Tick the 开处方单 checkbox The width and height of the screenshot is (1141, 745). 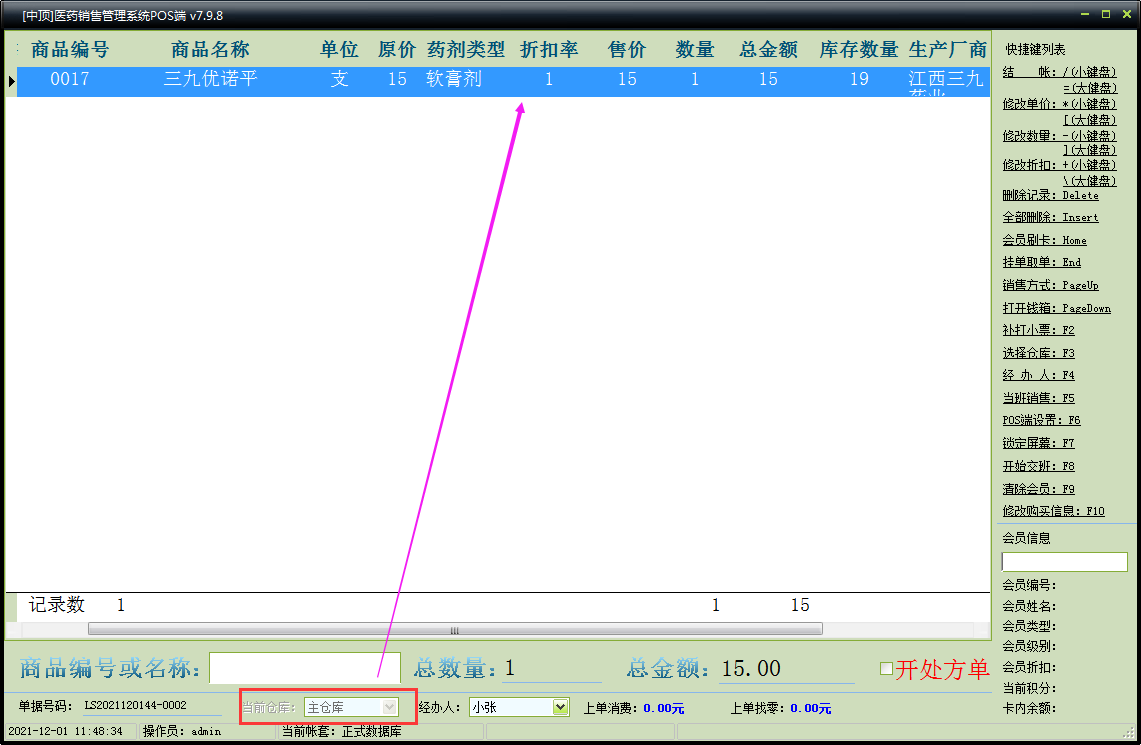(886, 669)
